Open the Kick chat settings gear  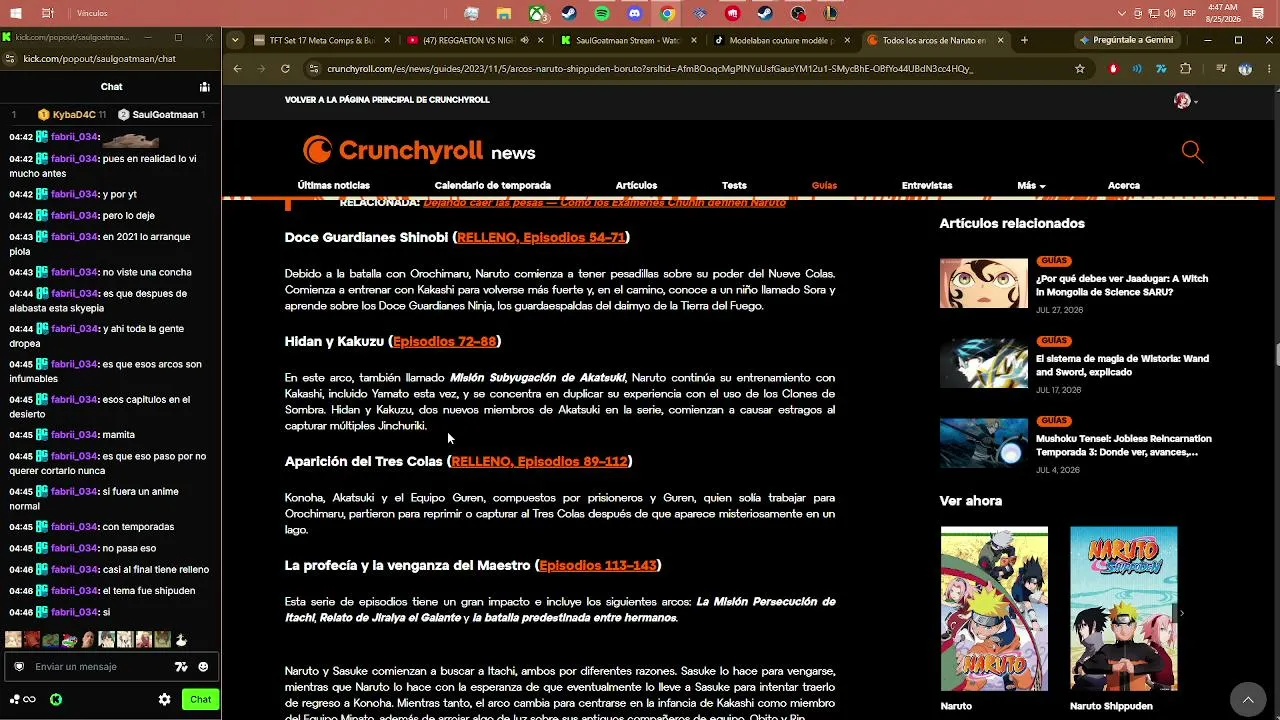pyautogui.click(x=164, y=700)
